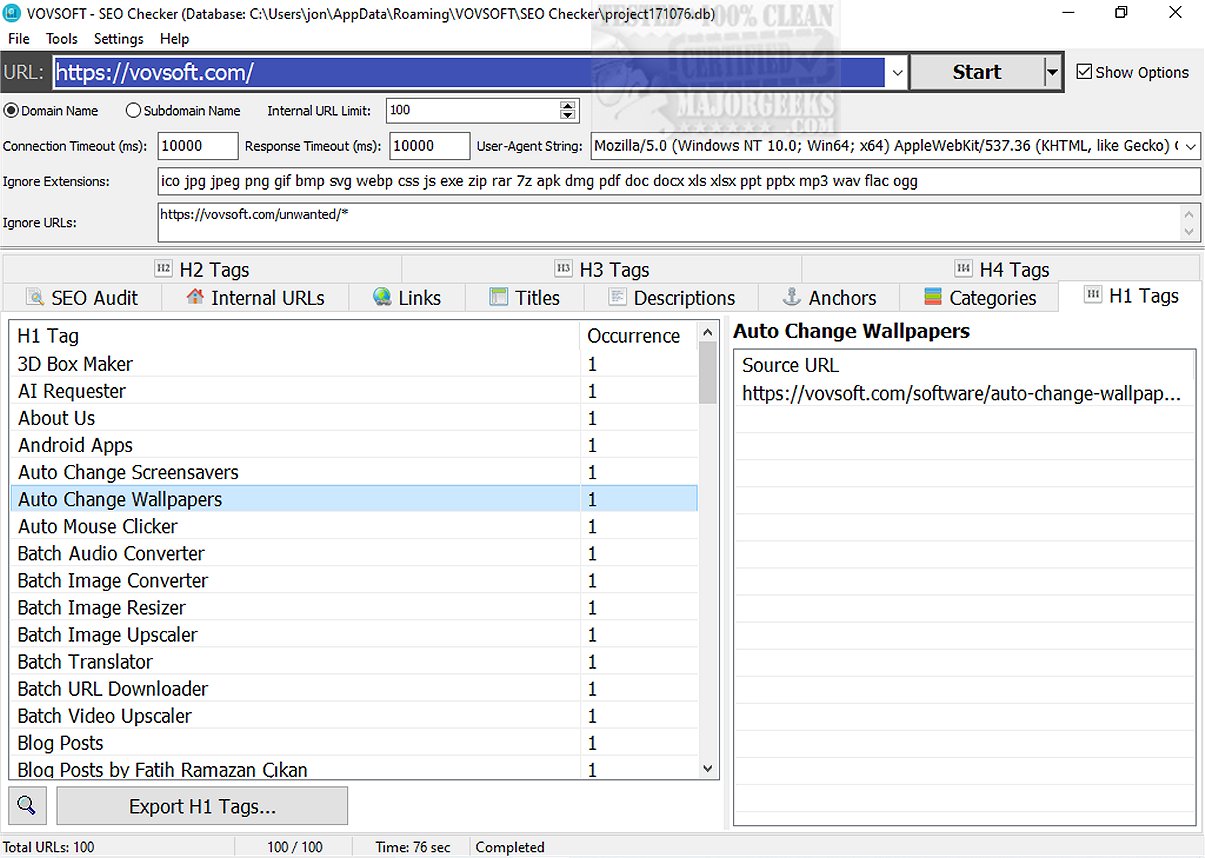Viewport: 1205px width, 858px height.
Task: Switch to the H2 Tags tab
Action: 202,269
